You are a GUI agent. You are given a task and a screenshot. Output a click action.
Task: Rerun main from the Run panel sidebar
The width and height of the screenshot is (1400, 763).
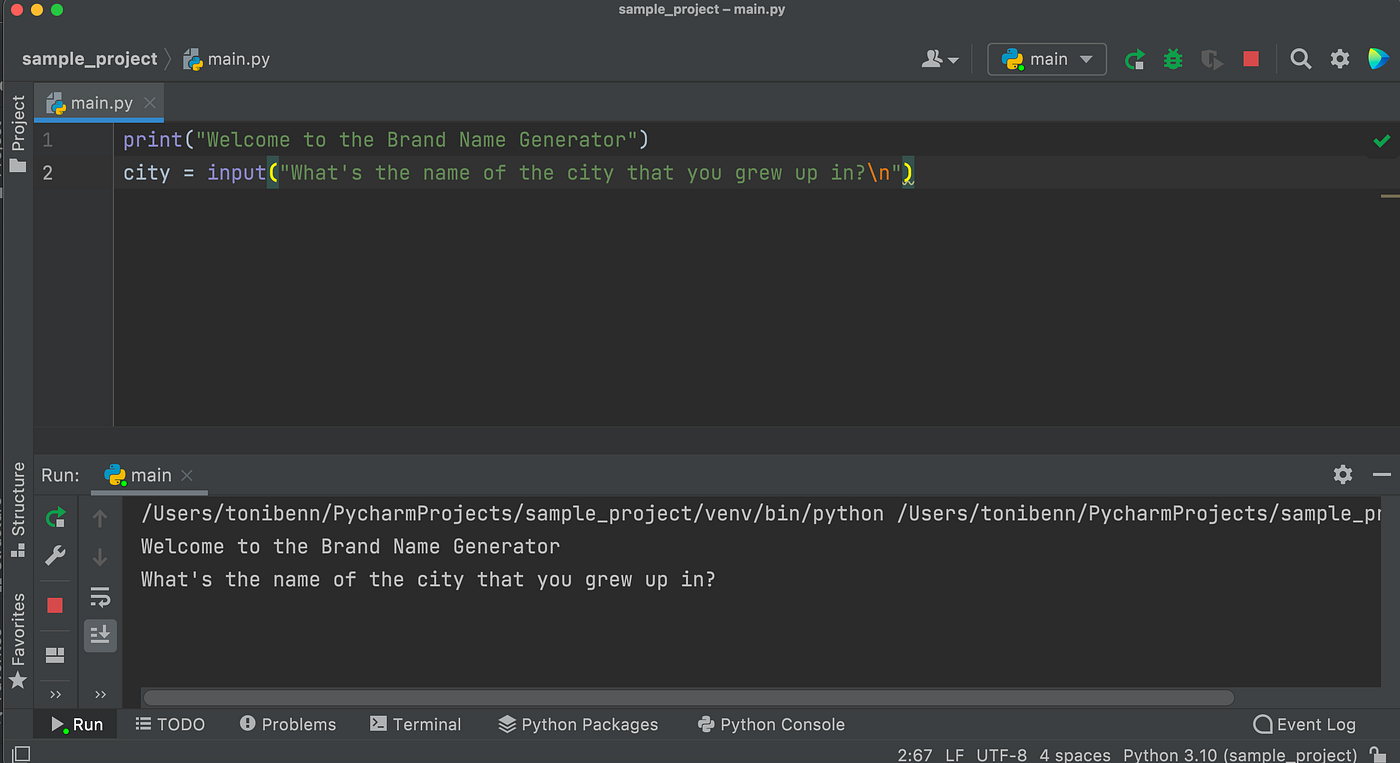(x=55, y=517)
